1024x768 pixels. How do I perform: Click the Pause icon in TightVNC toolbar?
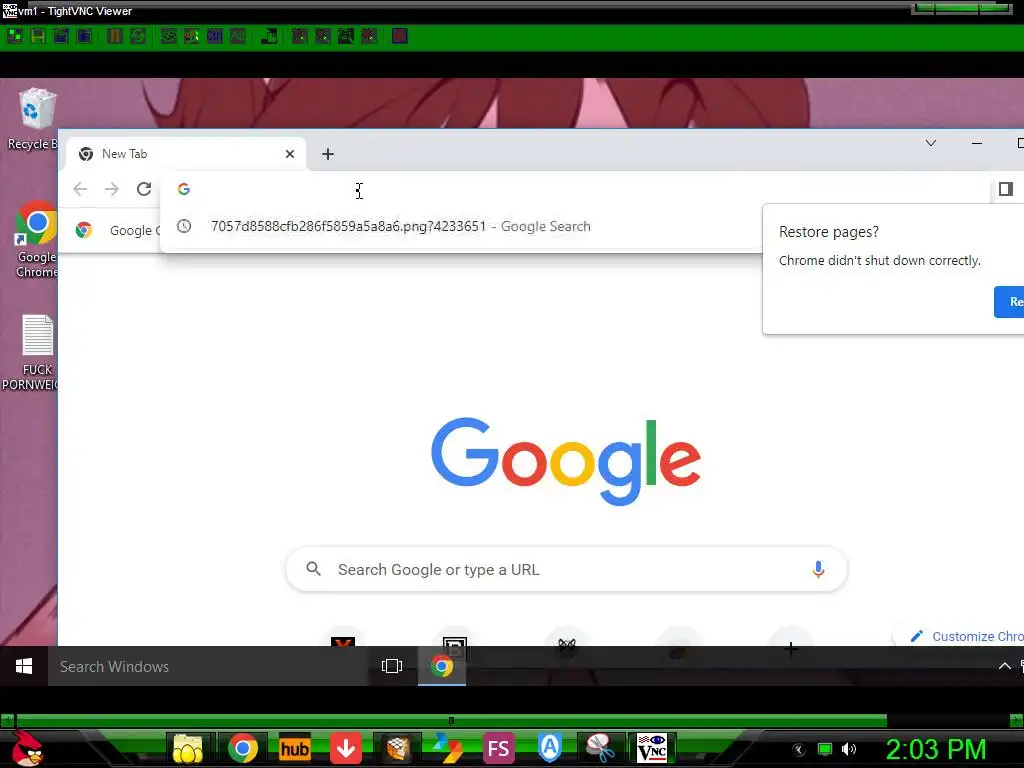(x=115, y=36)
